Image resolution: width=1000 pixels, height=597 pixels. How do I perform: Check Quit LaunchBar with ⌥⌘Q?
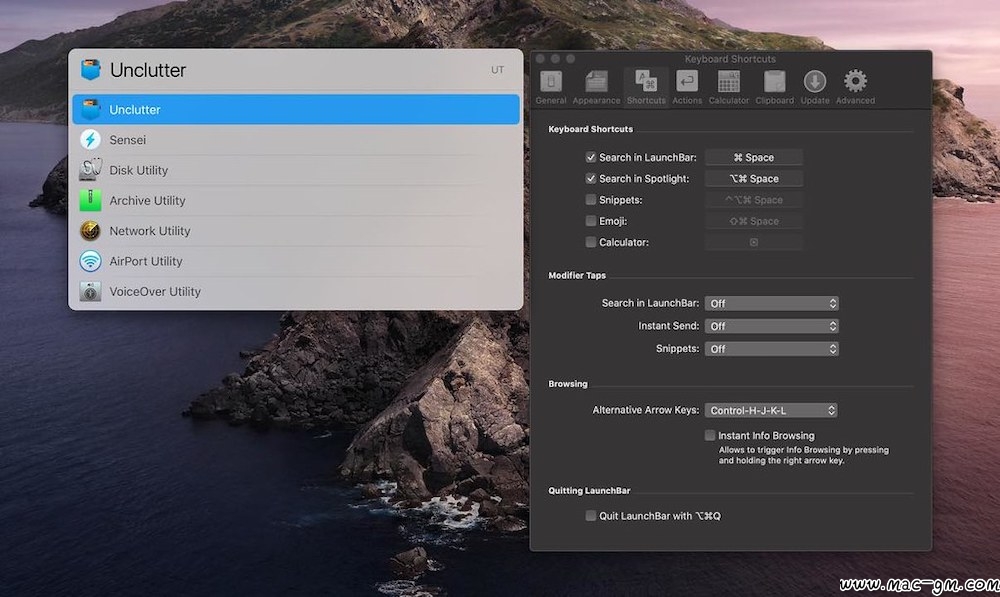(591, 515)
